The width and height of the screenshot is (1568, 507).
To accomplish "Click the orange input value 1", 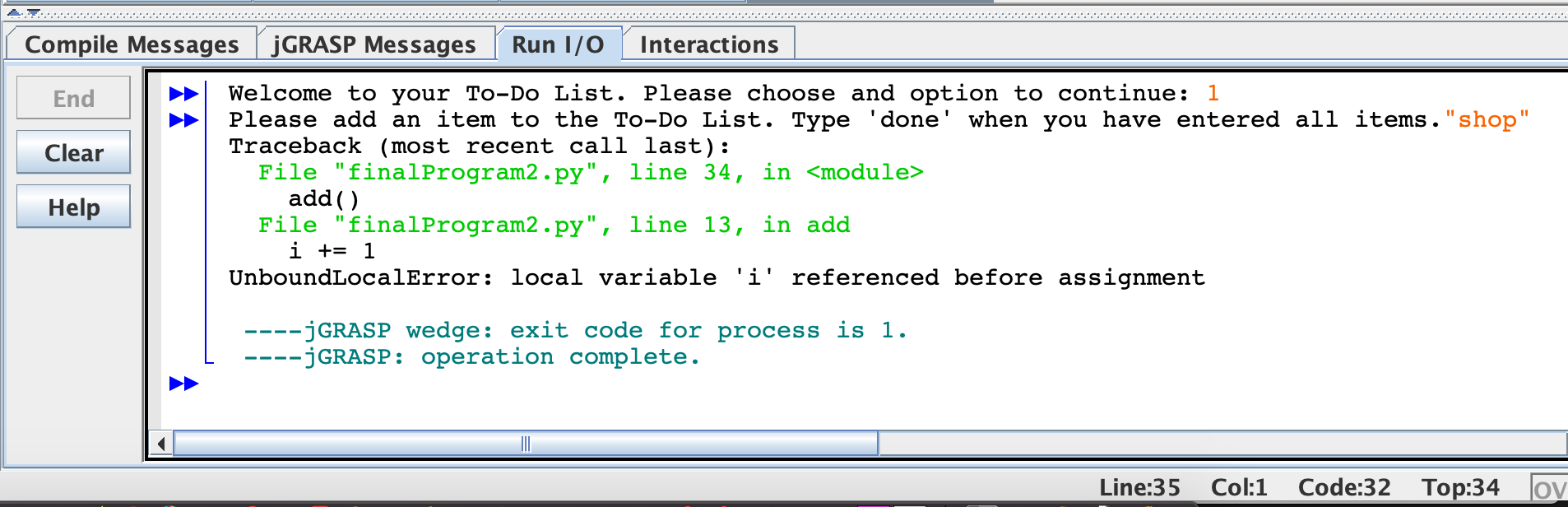I will (1213, 94).
